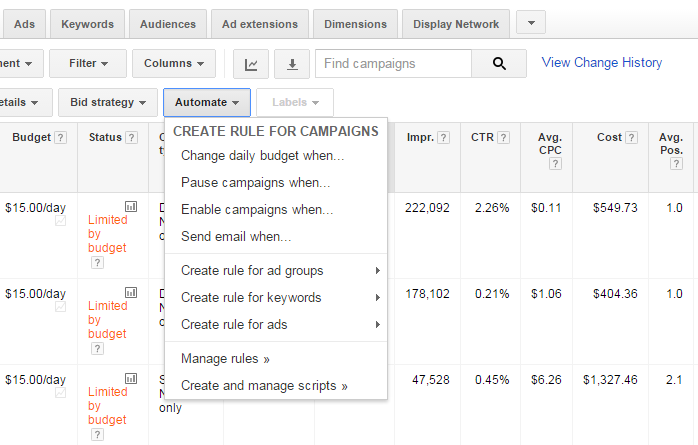Open the Bid strategy dropdown
Viewport: 698px width, 445px height.
[x=108, y=102]
